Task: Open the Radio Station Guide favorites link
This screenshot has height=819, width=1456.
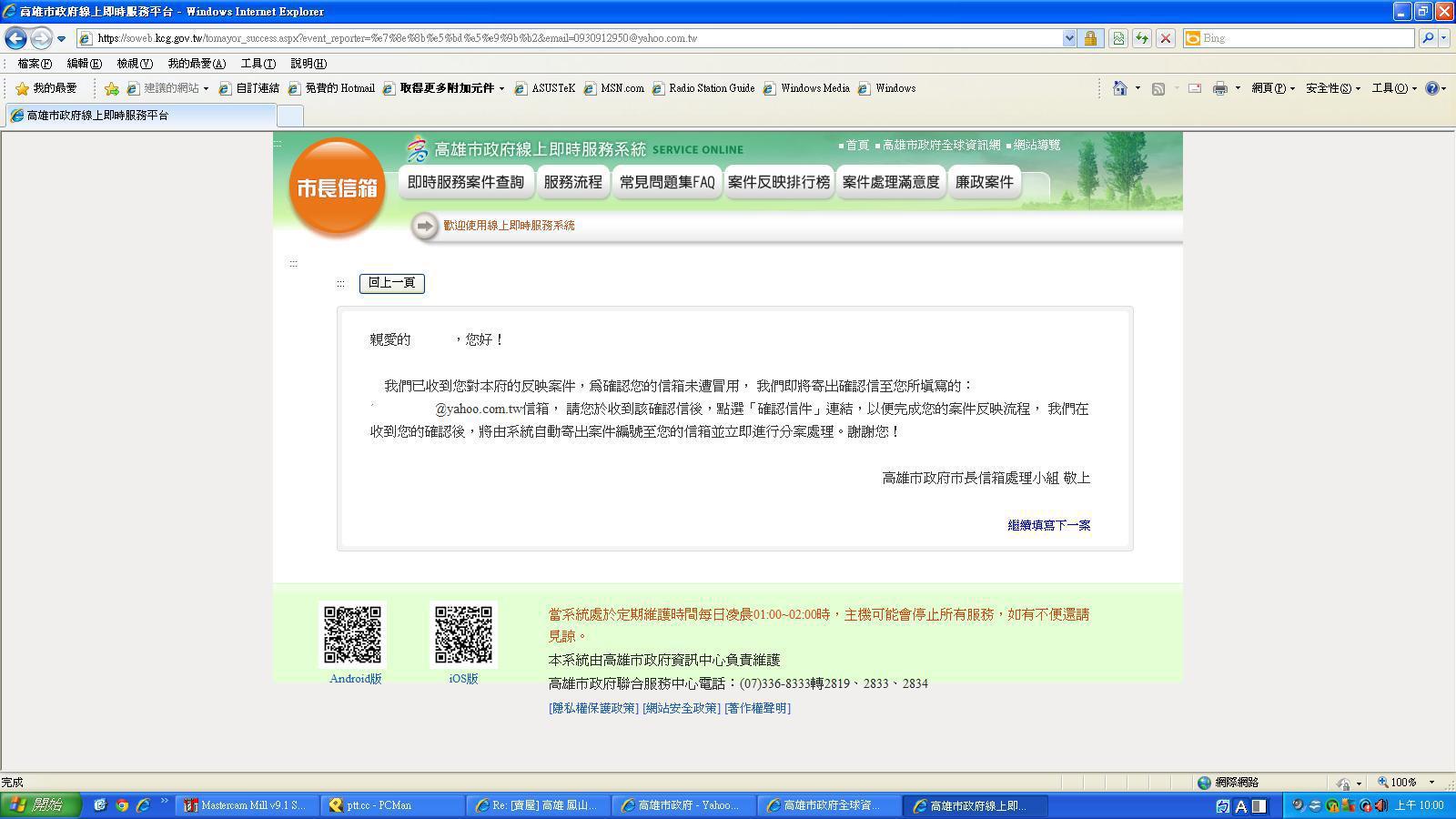Action: click(x=703, y=88)
